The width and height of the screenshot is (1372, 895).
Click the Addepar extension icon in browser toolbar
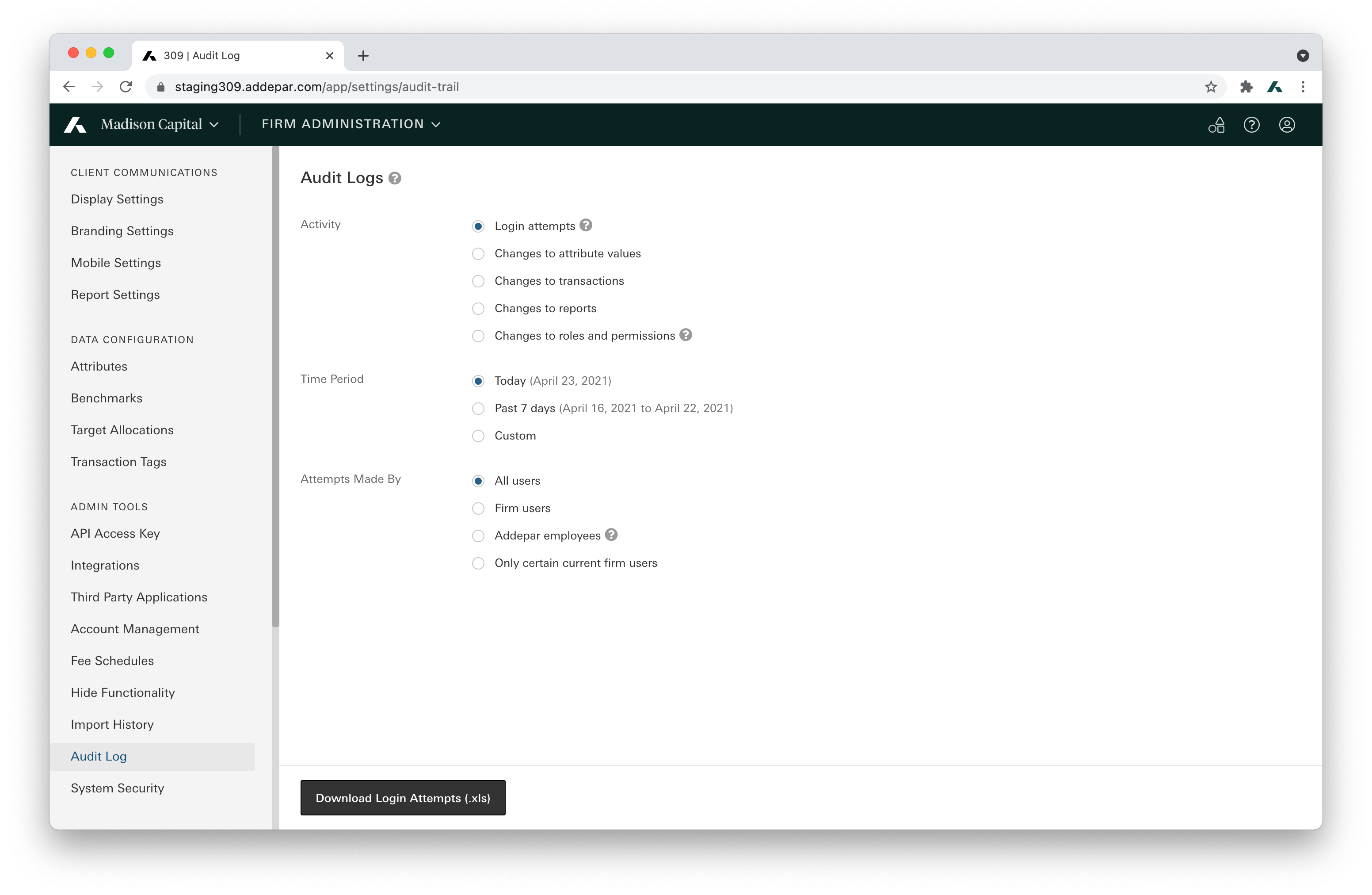point(1275,87)
